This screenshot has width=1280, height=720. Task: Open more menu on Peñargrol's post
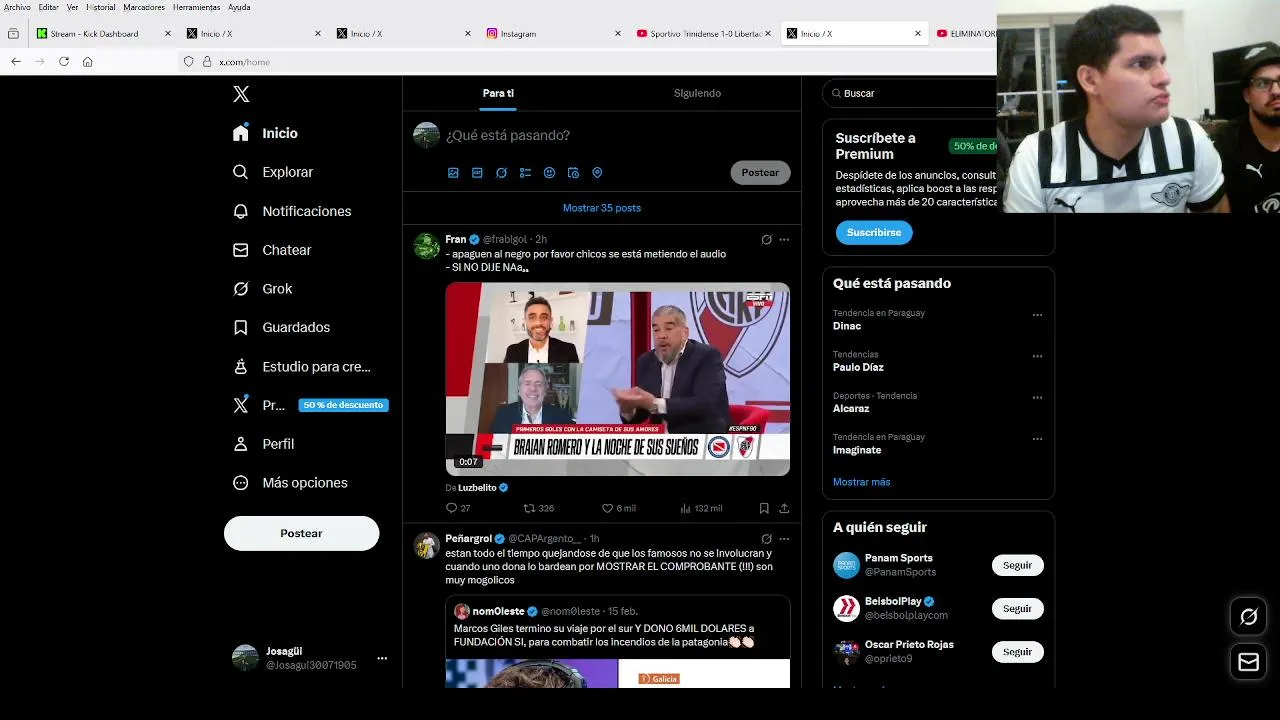784,539
